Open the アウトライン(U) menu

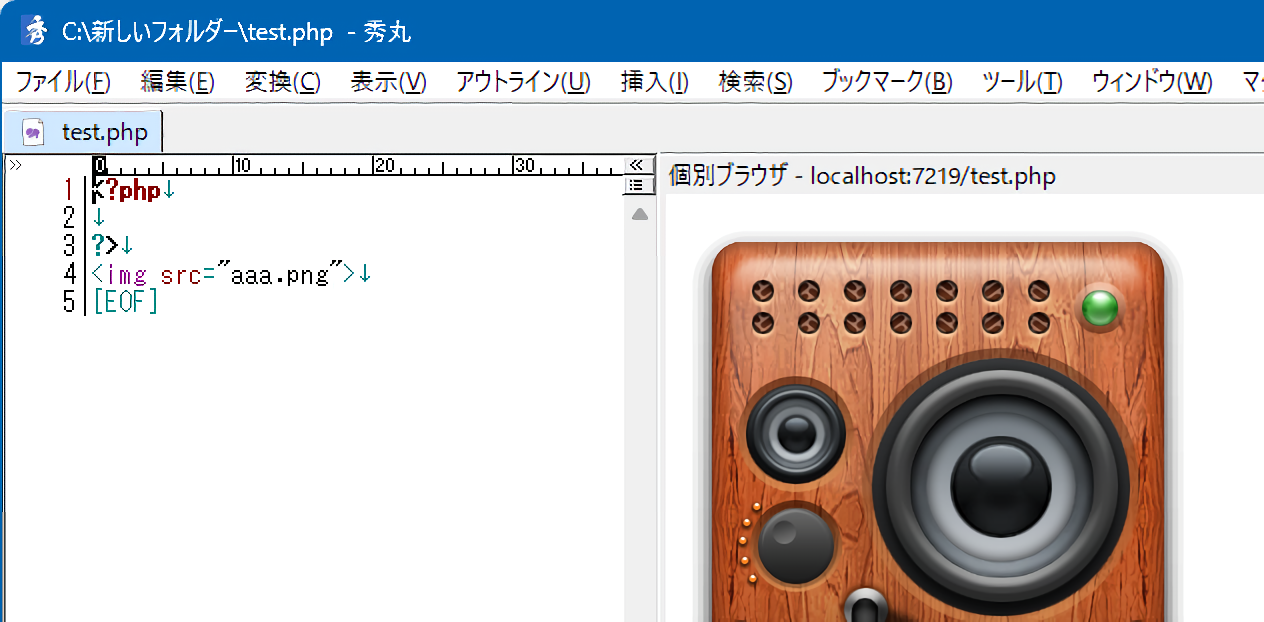click(523, 82)
